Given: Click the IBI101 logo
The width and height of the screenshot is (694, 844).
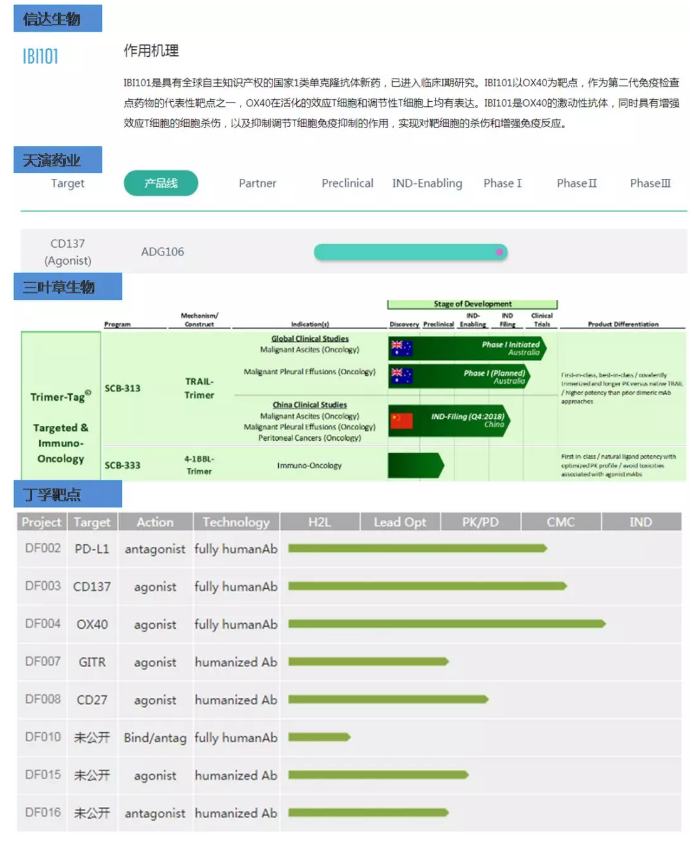Looking at the screenshot, I should point(41,57).
